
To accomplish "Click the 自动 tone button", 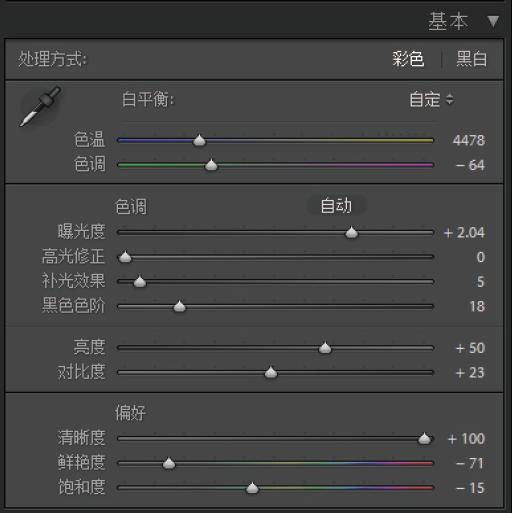I will (336, 205).
